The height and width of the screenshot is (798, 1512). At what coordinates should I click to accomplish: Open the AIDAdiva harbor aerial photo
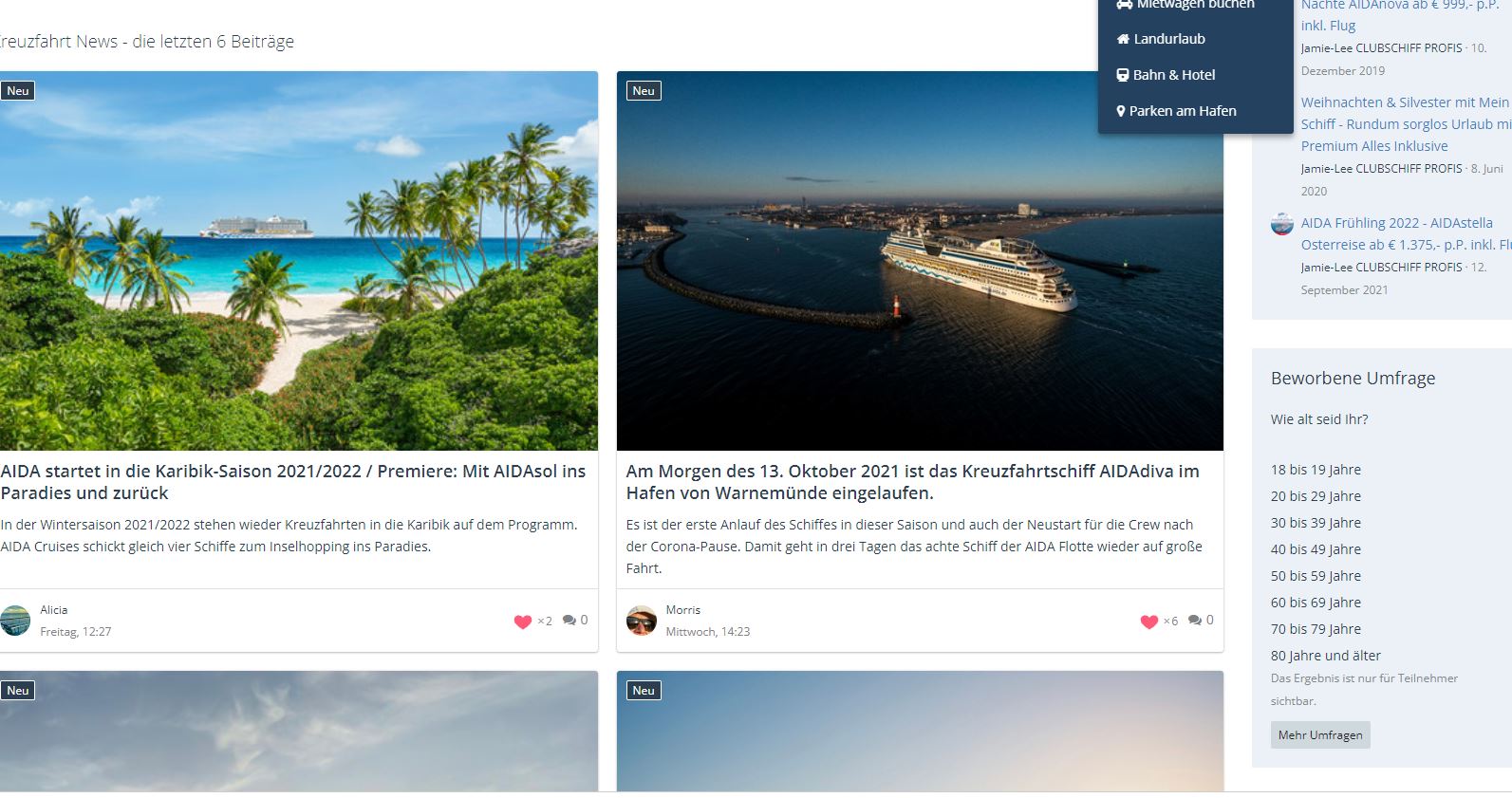920,261
